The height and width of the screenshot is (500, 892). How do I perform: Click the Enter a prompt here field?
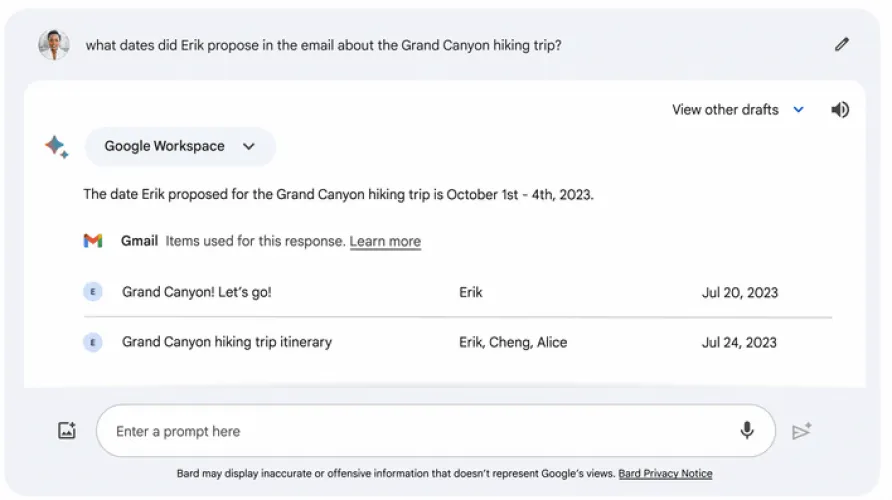point(420,431)
